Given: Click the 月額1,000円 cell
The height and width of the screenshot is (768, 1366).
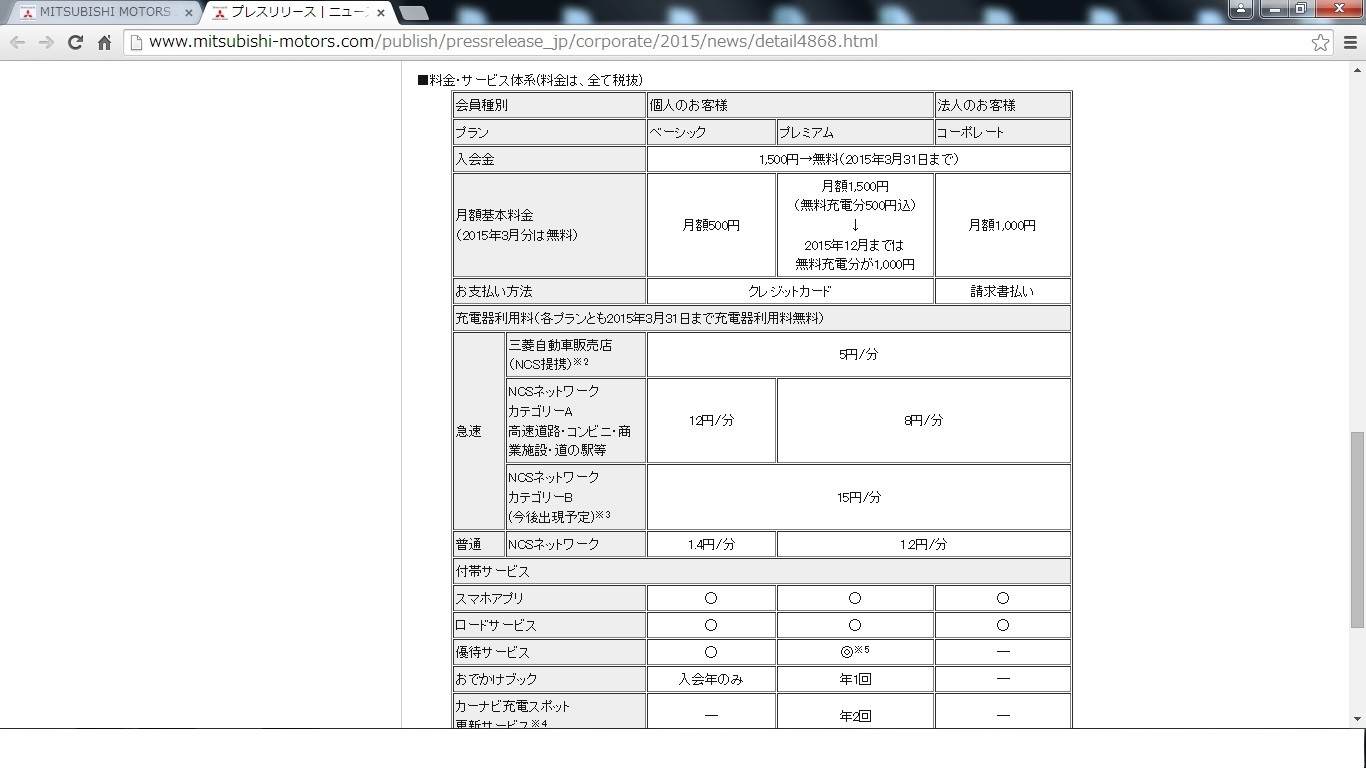Looking at the screenshot, I should pyautogui.click(x=1003, y=225).
